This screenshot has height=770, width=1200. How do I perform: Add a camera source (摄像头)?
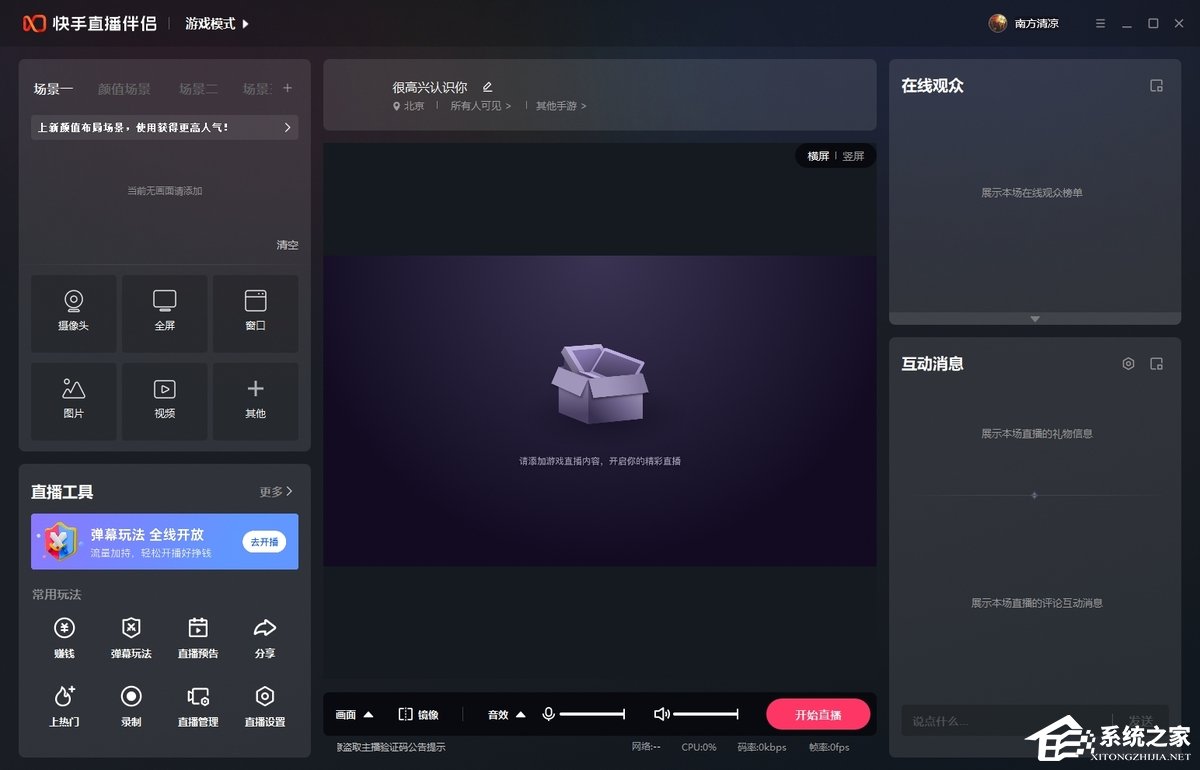pyautogui.click(x=74, y=313)
